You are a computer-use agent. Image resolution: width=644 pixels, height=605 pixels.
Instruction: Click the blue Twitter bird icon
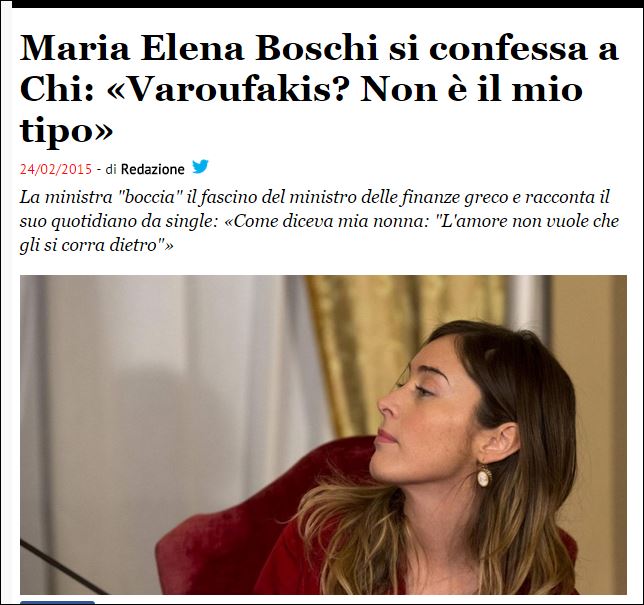[200, 167]
